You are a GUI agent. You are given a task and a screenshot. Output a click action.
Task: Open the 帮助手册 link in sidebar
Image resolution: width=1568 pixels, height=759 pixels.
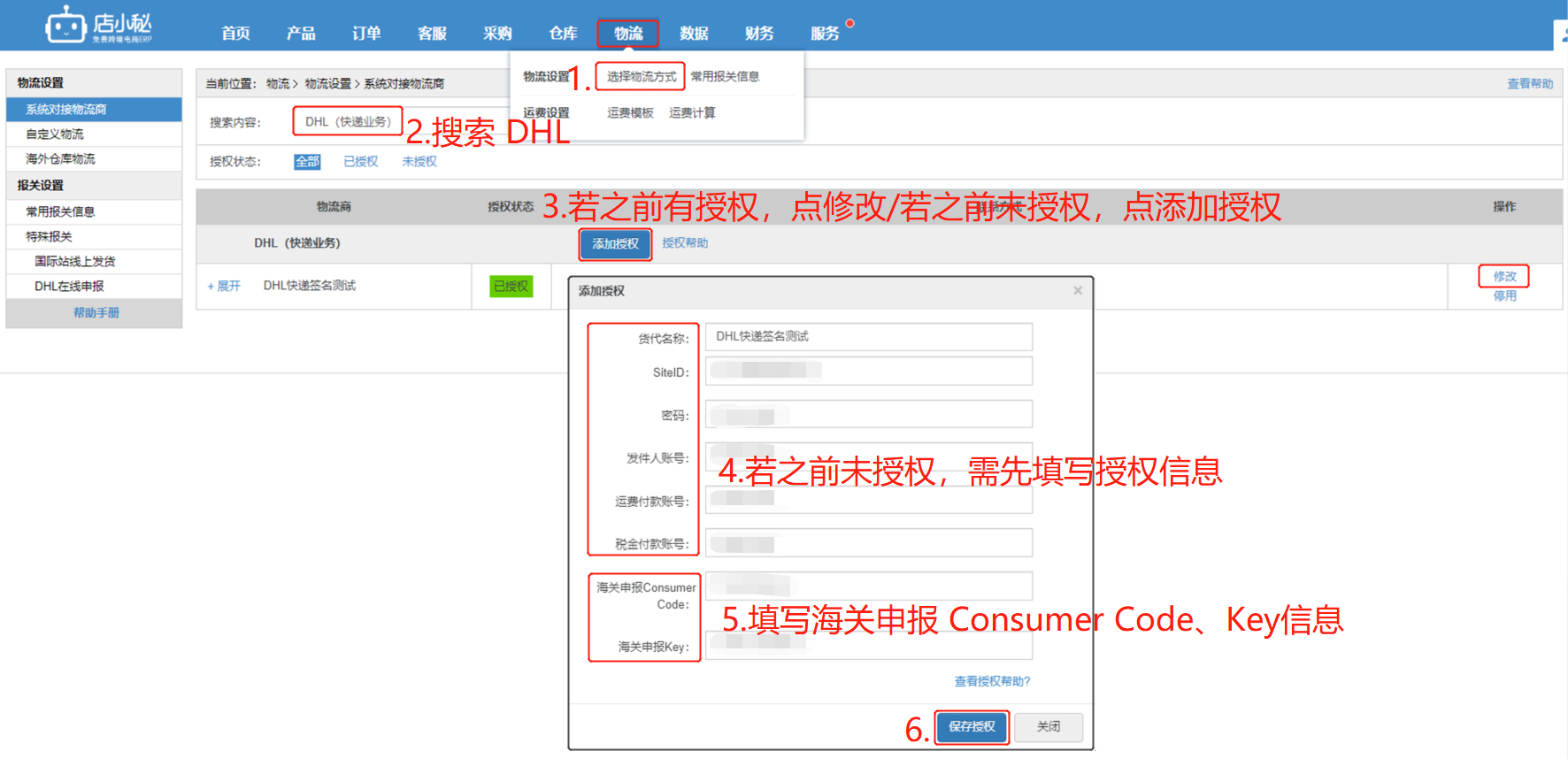[96, 312]
